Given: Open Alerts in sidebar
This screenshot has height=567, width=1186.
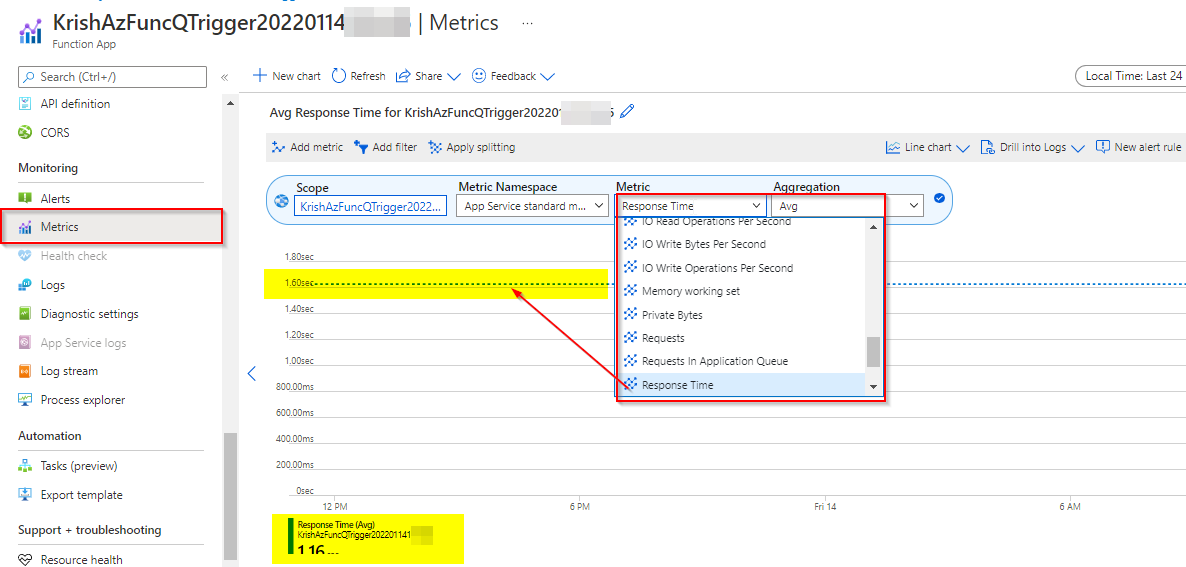Looking at the screenshot, I should point(55,198).
